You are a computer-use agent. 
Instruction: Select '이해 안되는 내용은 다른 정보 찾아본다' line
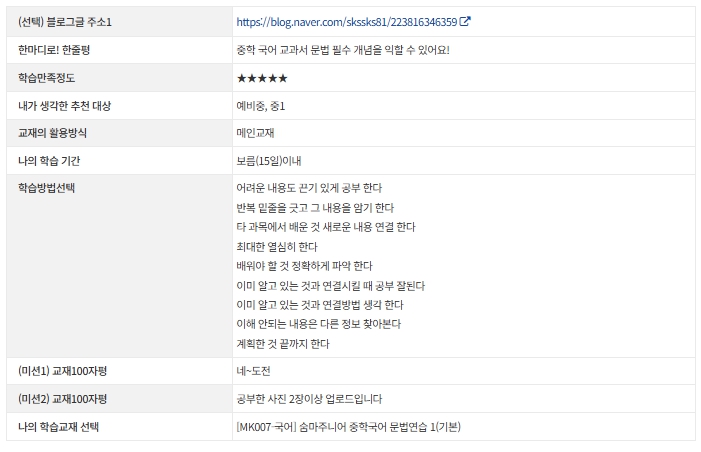(x=317, y=324)
